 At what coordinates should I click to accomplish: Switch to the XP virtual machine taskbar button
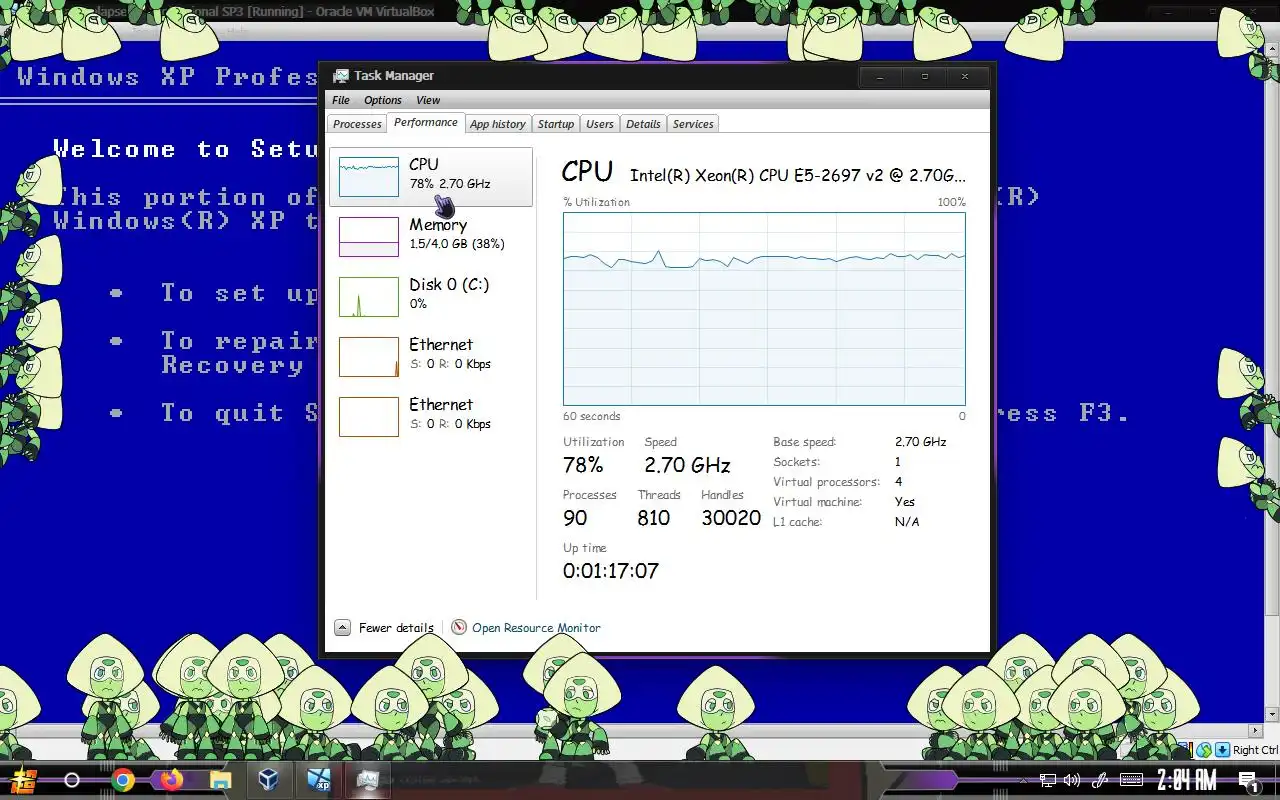tap(319, 779)
